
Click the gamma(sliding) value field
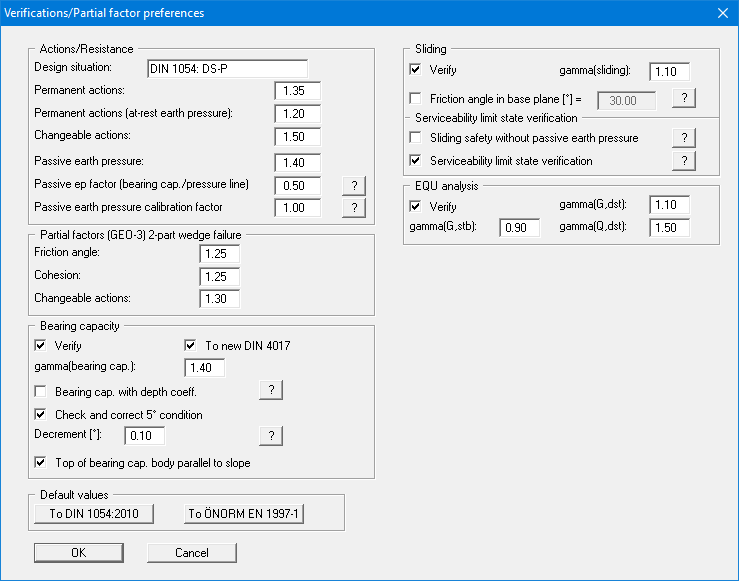[669, 72]
